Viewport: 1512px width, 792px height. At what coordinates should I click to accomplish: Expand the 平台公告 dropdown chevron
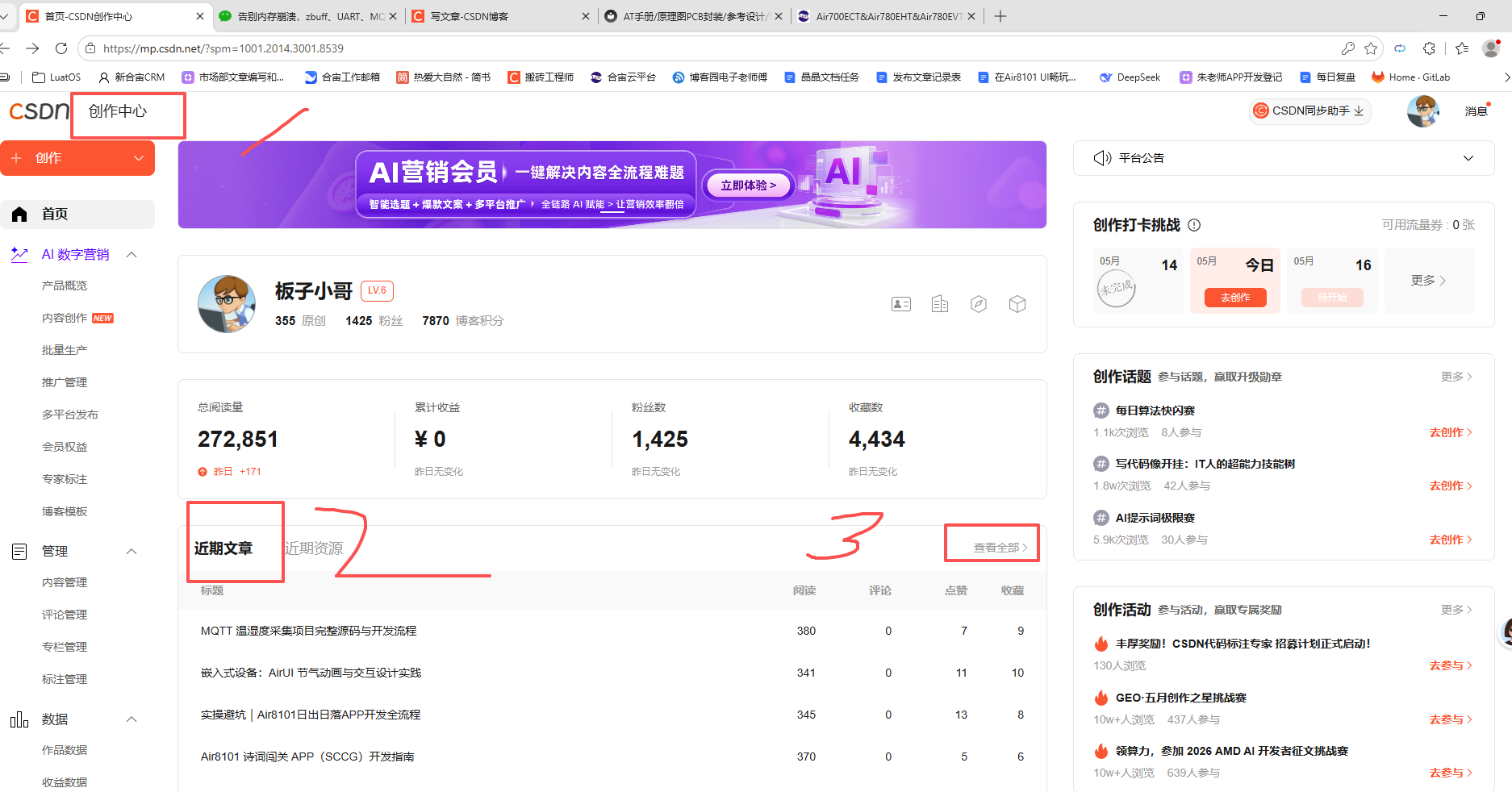1468,158
